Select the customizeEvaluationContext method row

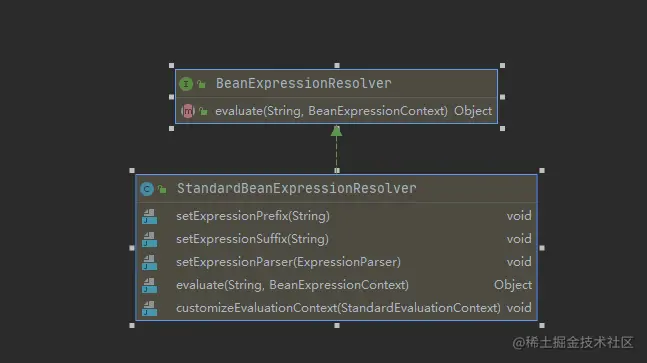click(336, 308)
